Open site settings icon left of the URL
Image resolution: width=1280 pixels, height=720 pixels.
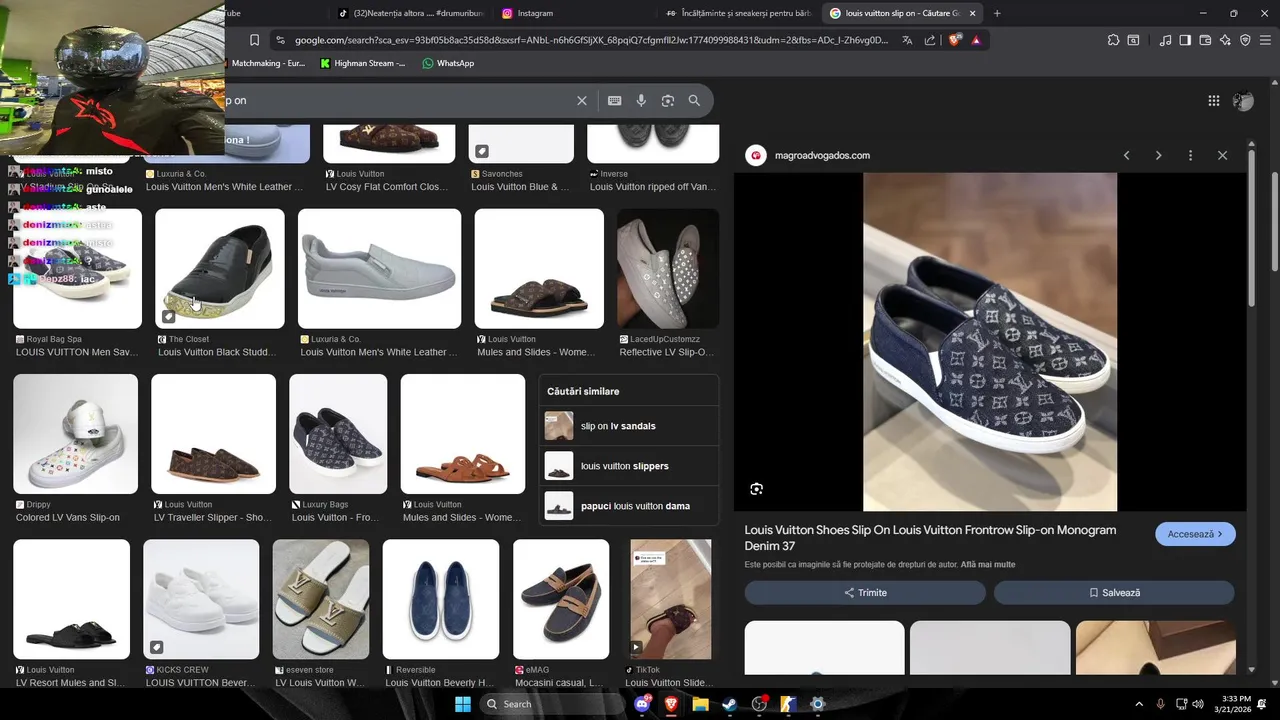pos(281,40)
